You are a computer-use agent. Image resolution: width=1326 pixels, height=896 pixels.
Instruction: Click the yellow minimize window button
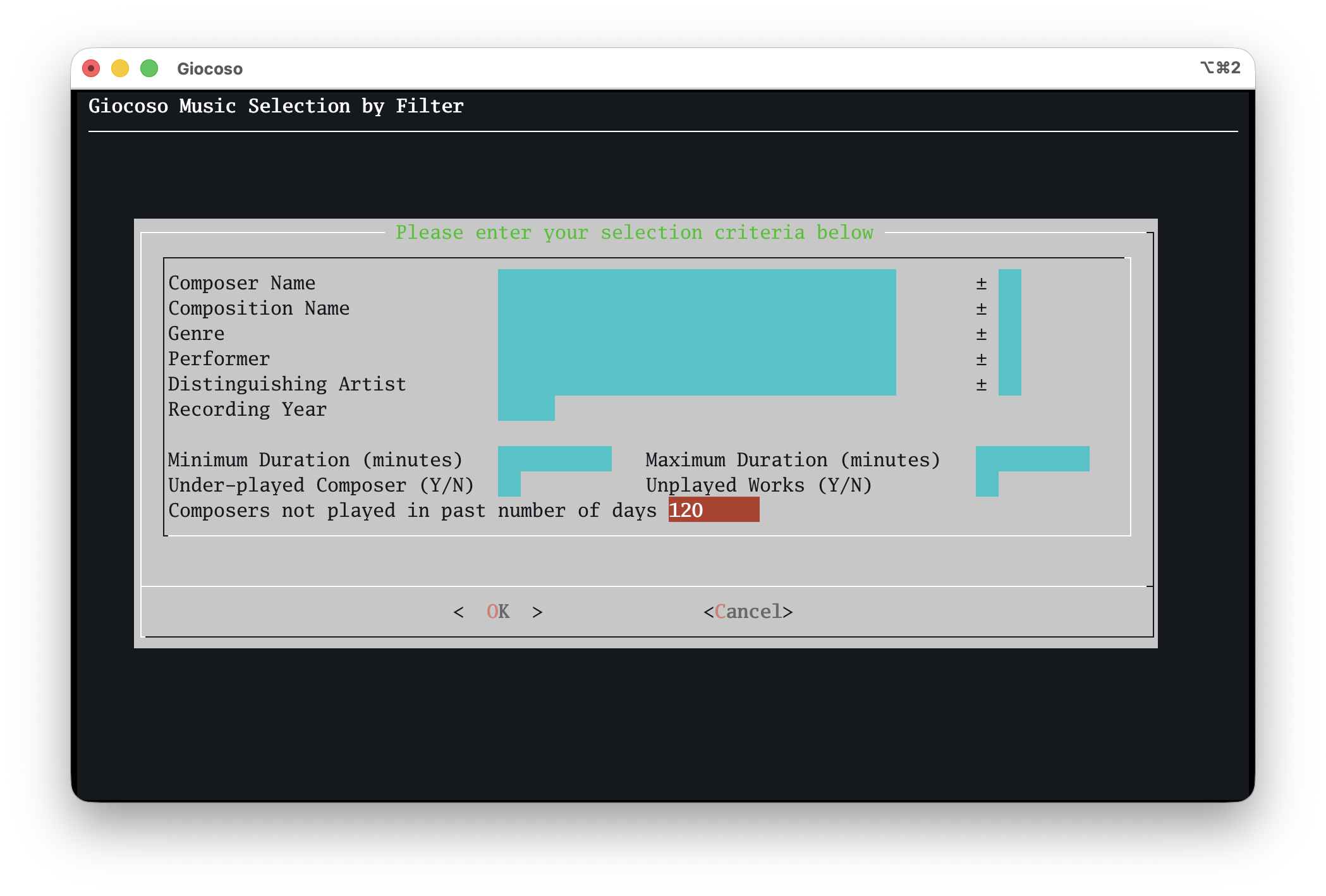[x=120, y=68]
